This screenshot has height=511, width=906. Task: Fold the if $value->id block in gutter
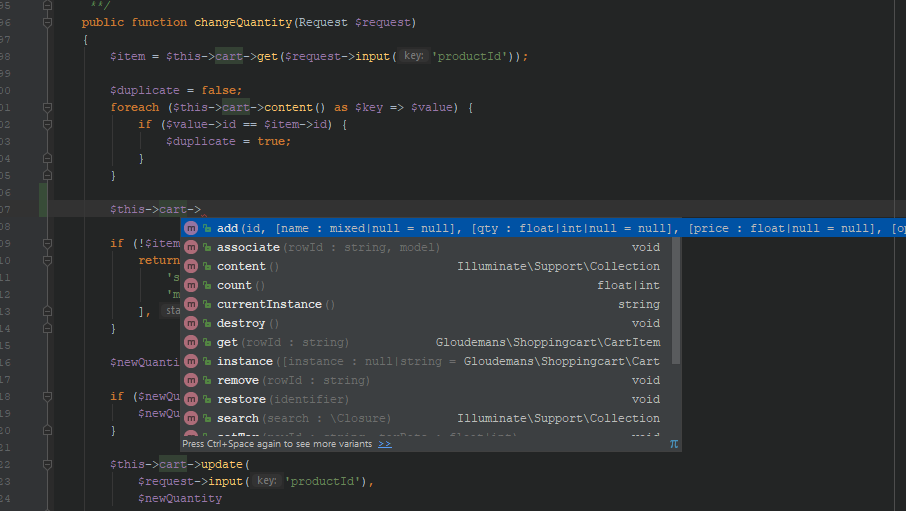click(x=47, y=124)
